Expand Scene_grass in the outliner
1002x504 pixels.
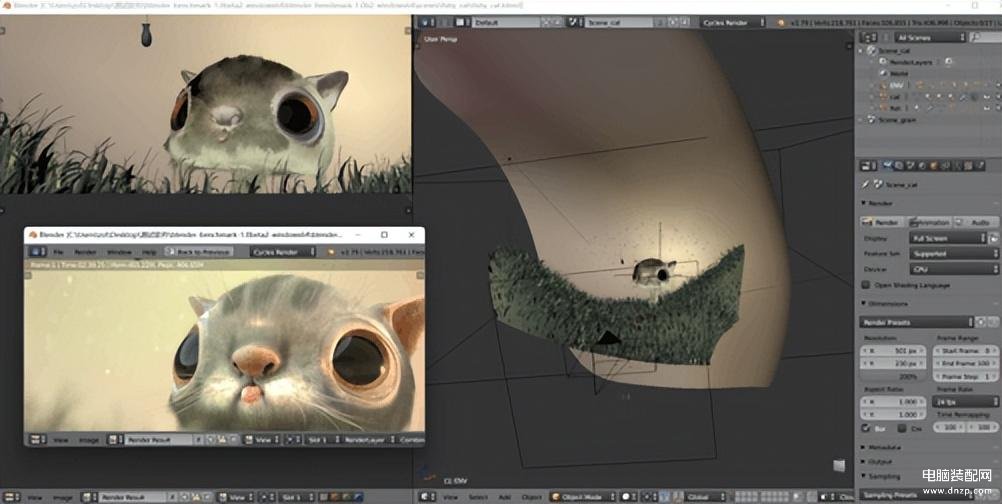(x=861, y=119)
